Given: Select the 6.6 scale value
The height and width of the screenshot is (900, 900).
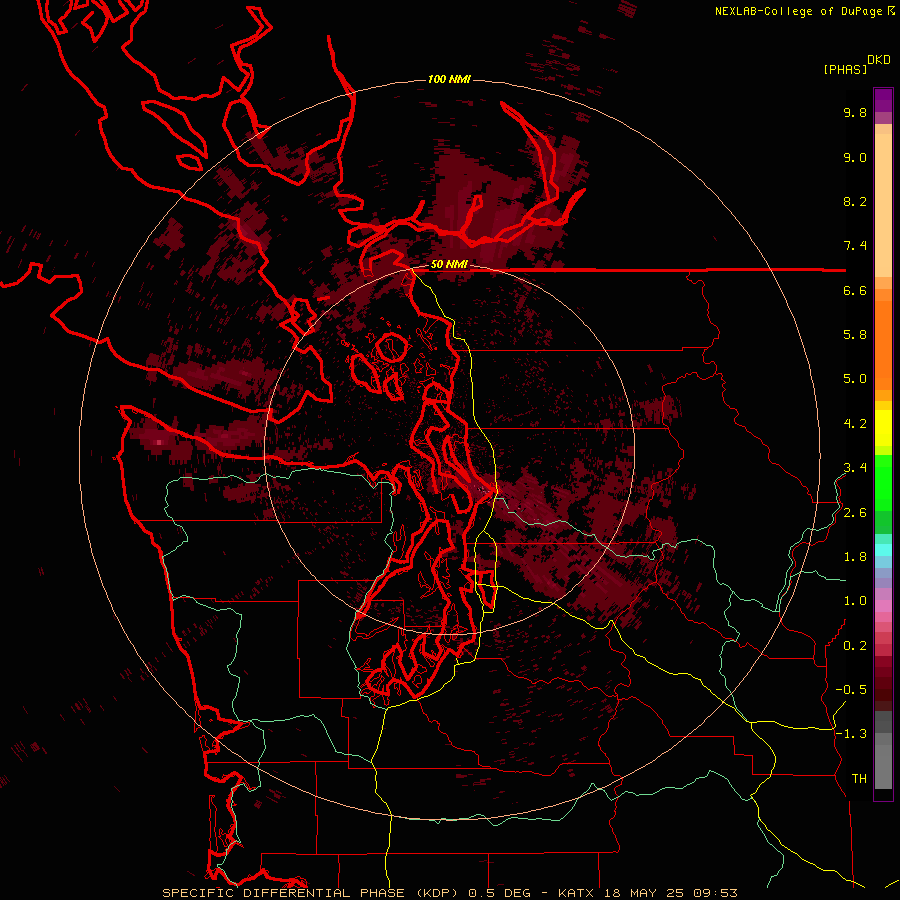Looking at the screenshot, I should pyautogui.click(x=855, y=290).
